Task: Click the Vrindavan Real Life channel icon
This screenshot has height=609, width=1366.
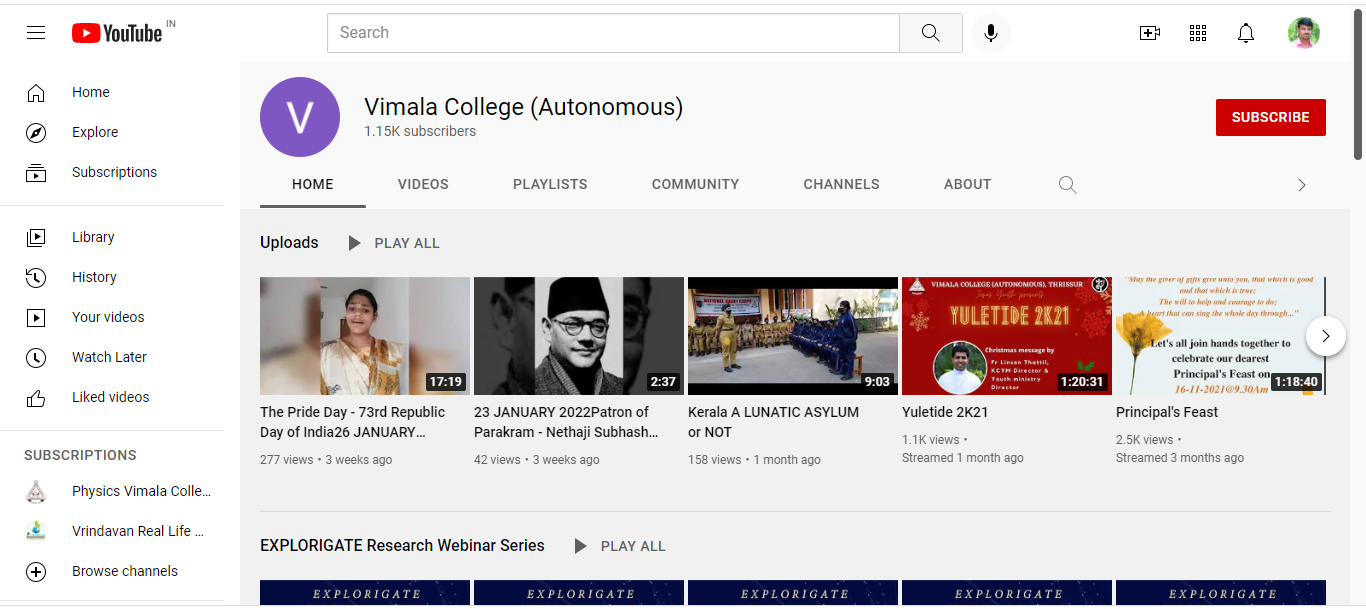Action: point(36,531)
